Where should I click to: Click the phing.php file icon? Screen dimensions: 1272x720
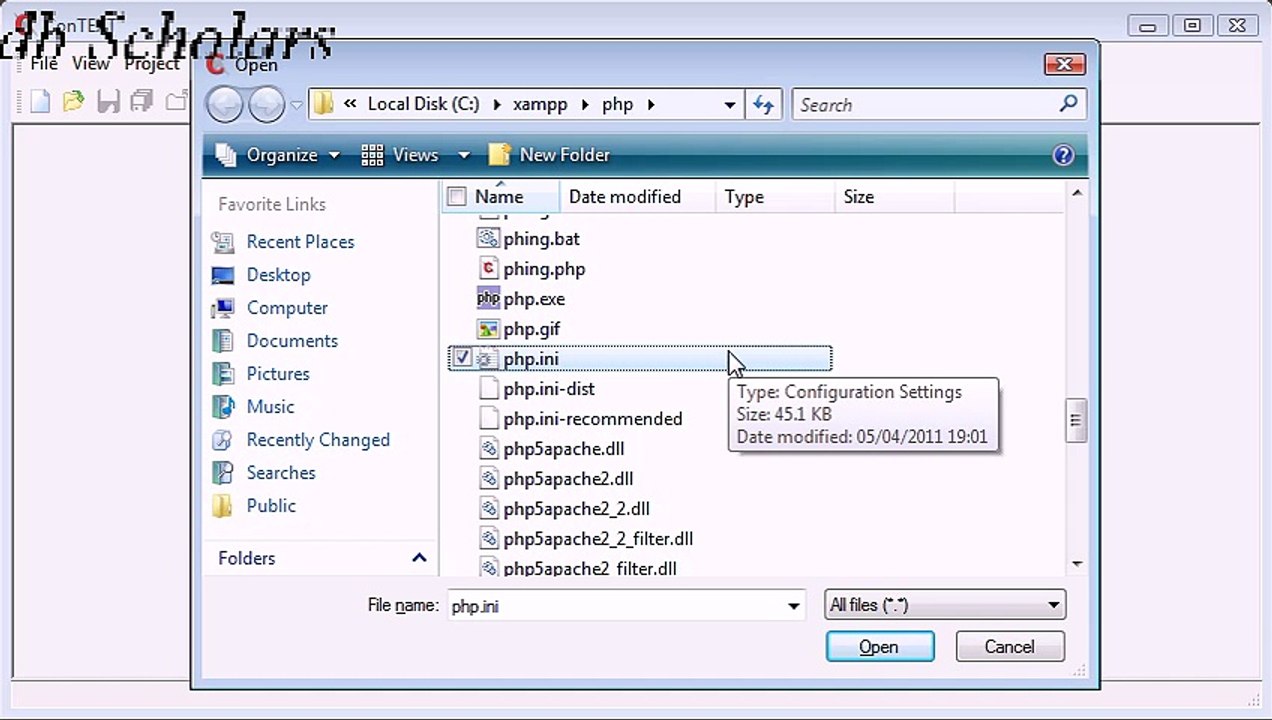(488, 269)
